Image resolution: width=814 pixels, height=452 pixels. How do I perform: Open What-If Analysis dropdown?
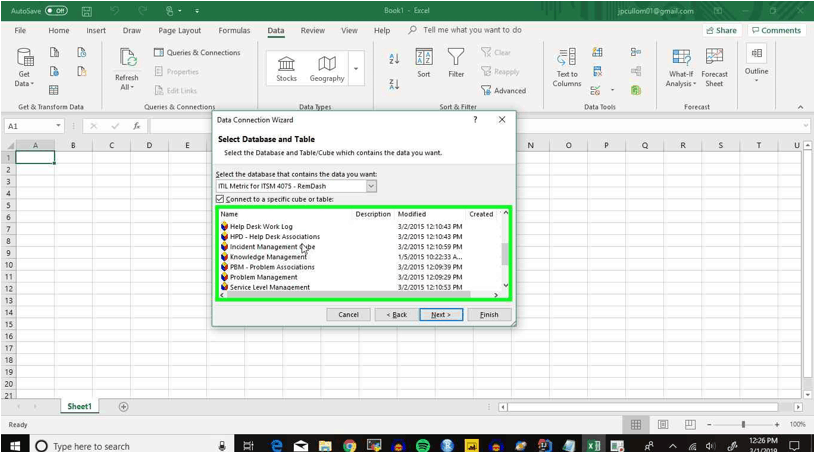click(681, 67)
